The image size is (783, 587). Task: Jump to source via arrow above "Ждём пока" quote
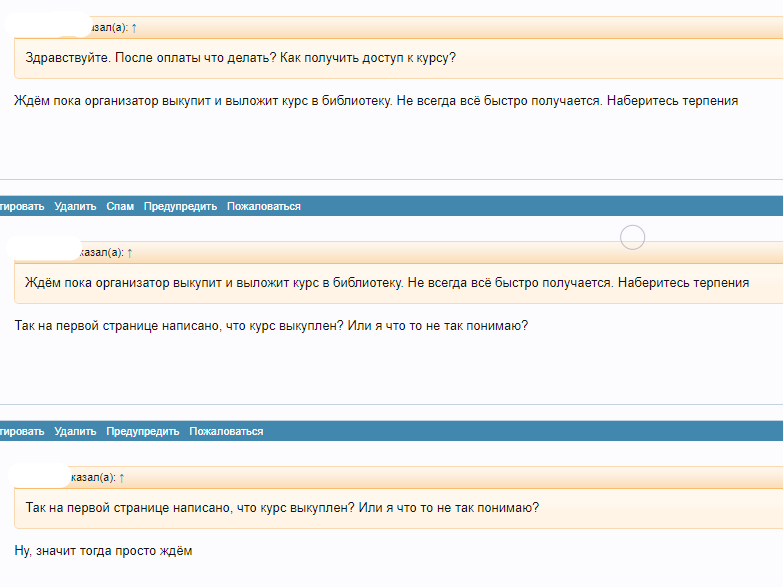tap(130, 252)
